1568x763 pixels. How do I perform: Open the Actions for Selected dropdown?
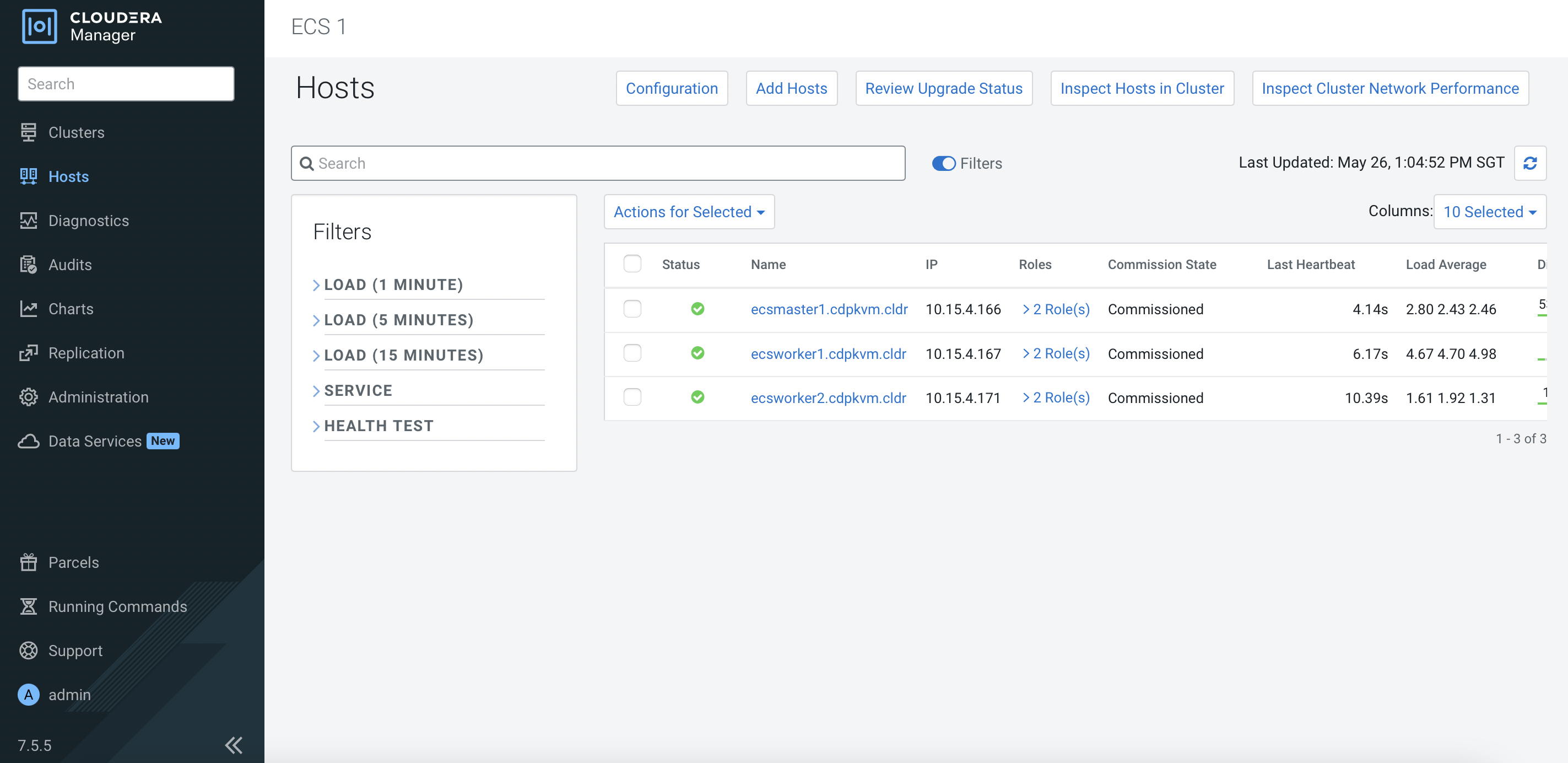click(x=689, y=211)
